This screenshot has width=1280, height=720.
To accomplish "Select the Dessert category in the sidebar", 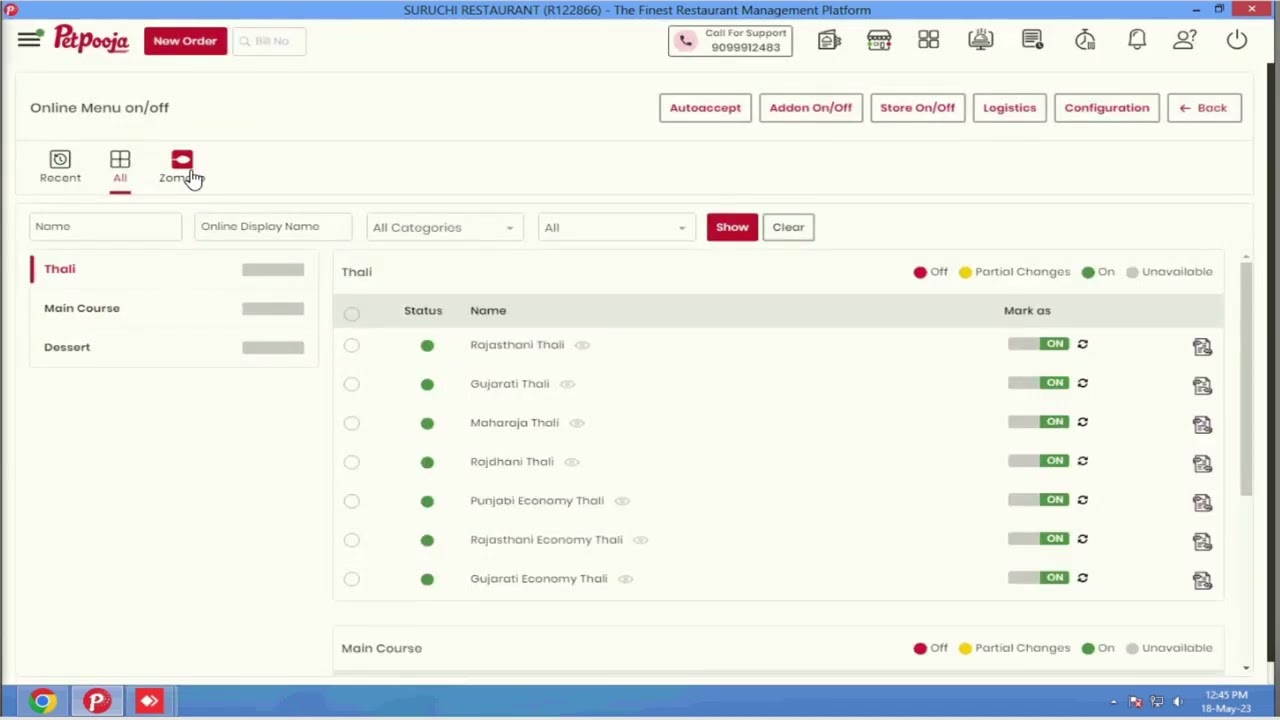I will tap(174, 347).
